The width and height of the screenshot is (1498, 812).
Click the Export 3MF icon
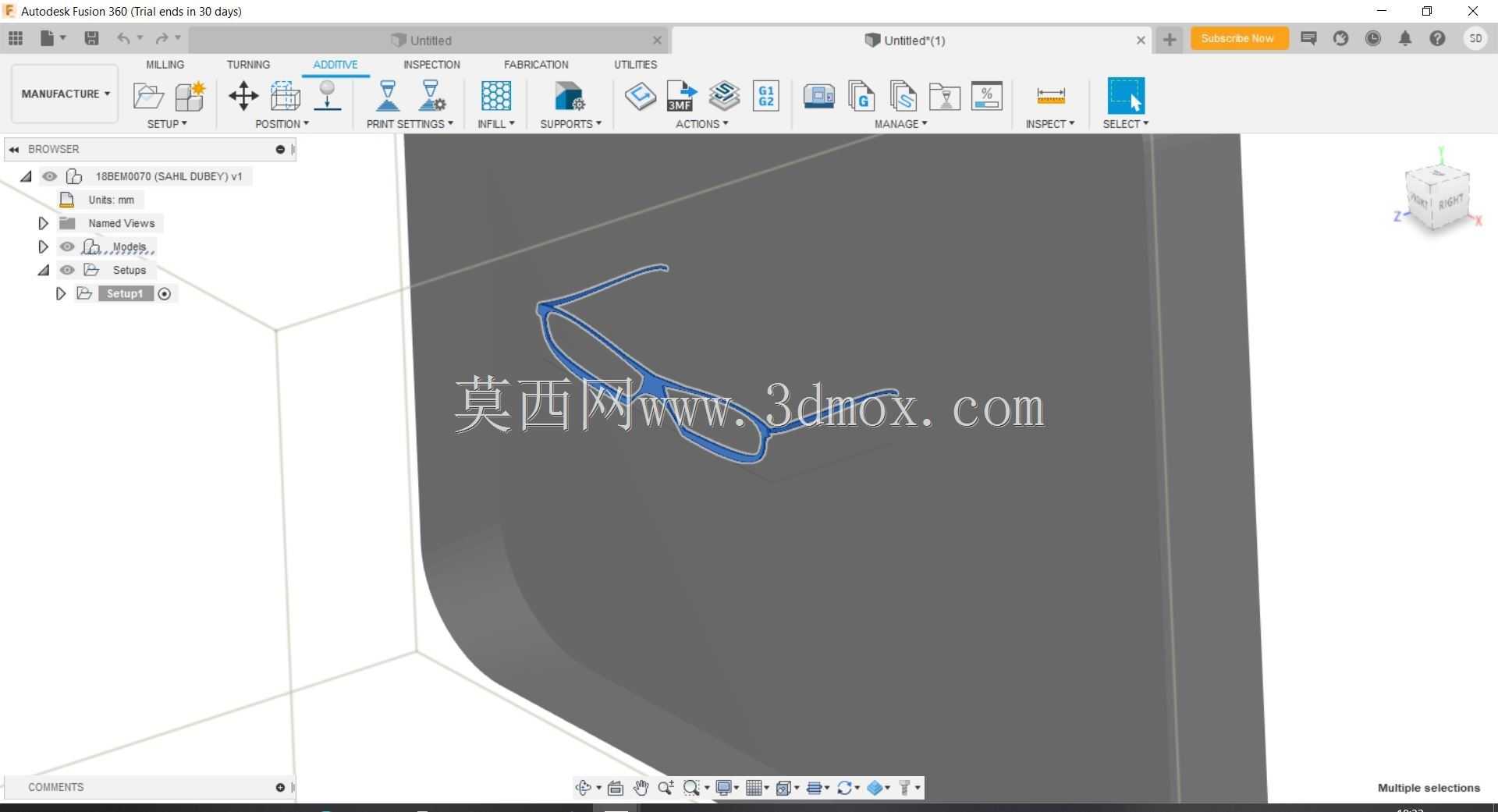[682, 97]
